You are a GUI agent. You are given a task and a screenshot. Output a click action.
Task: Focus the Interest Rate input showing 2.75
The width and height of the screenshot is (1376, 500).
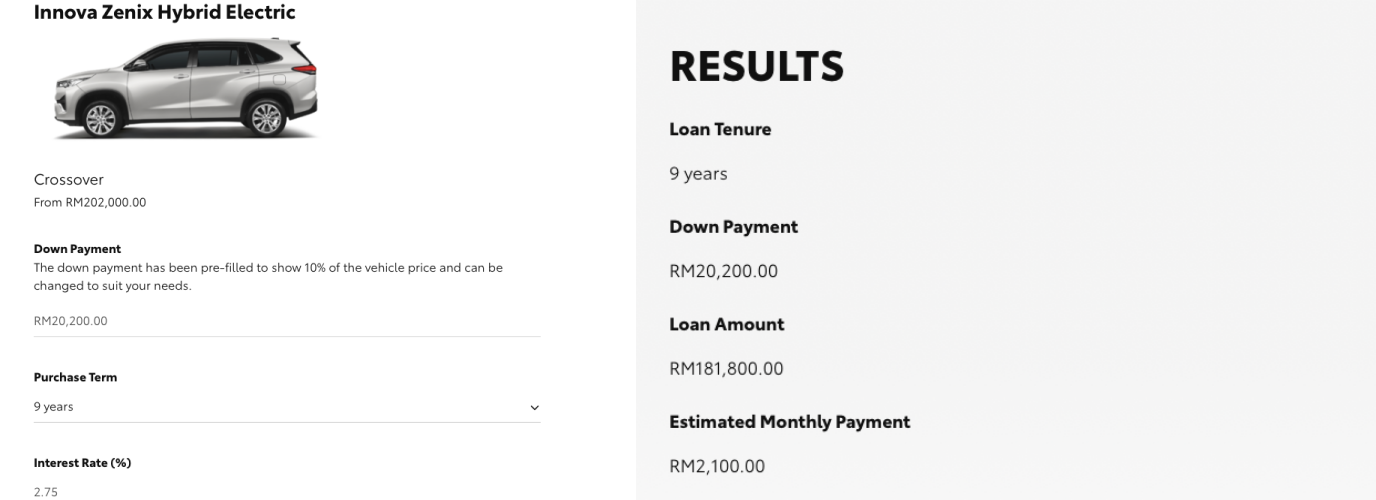286,492
